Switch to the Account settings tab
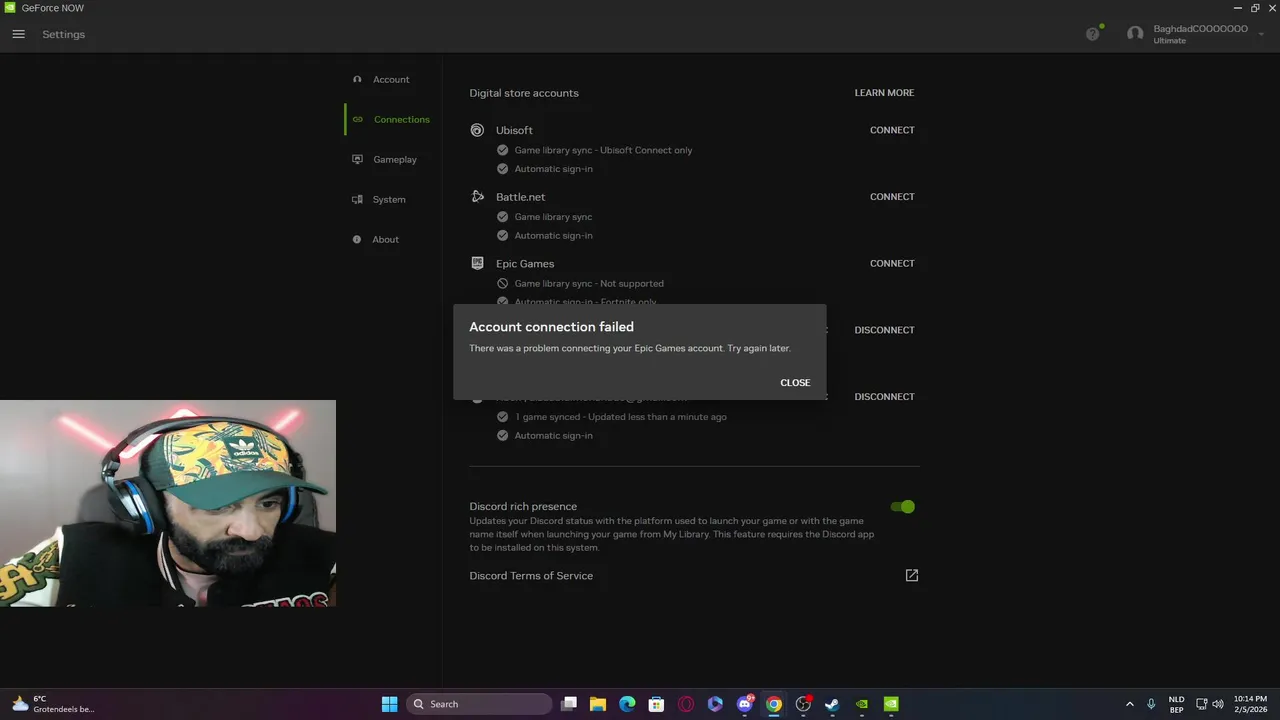The width and height of the screenshot is (1280, 720). (381, 79)
